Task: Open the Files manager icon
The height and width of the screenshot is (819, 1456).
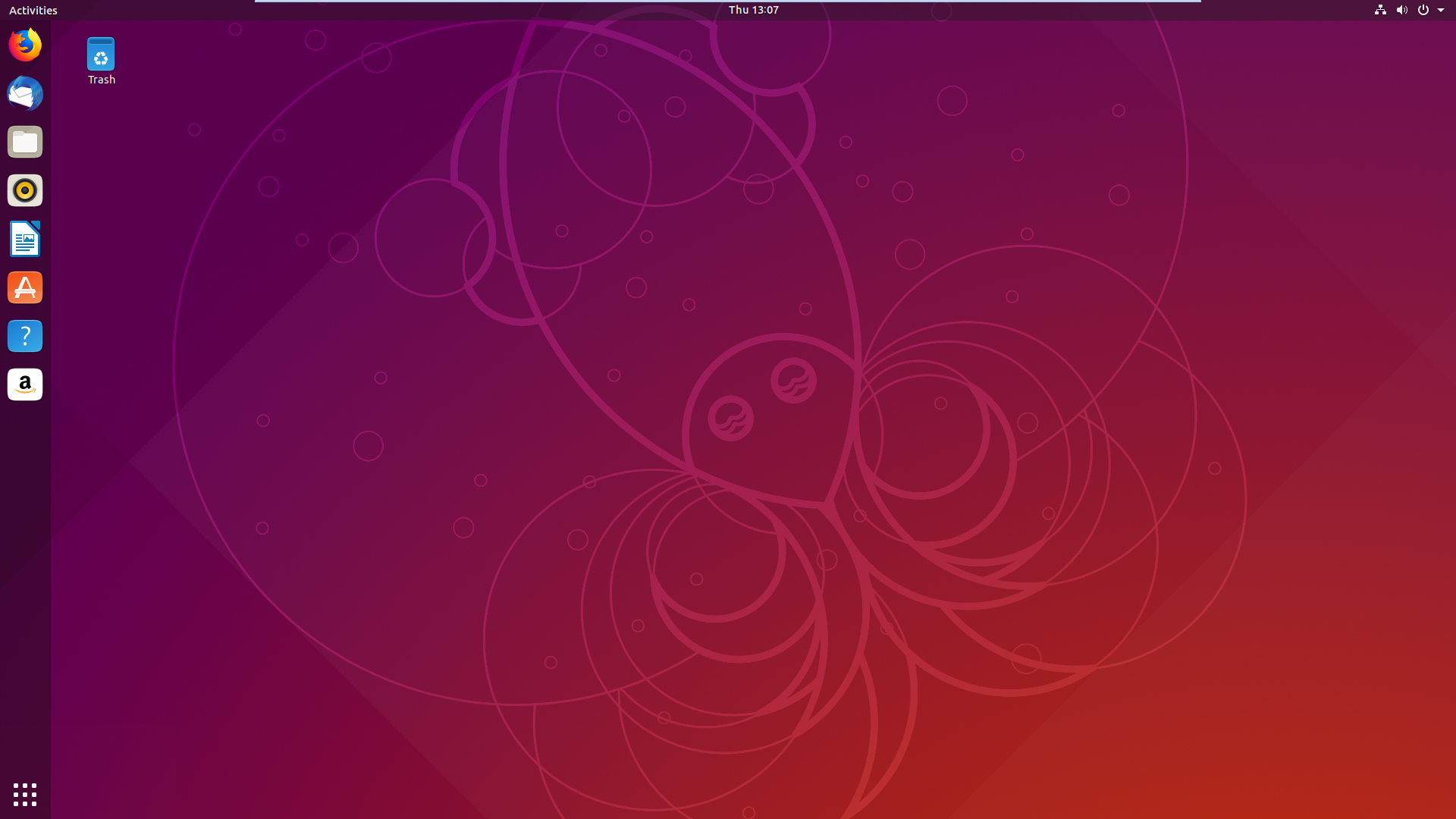Action: click(25, 143)
